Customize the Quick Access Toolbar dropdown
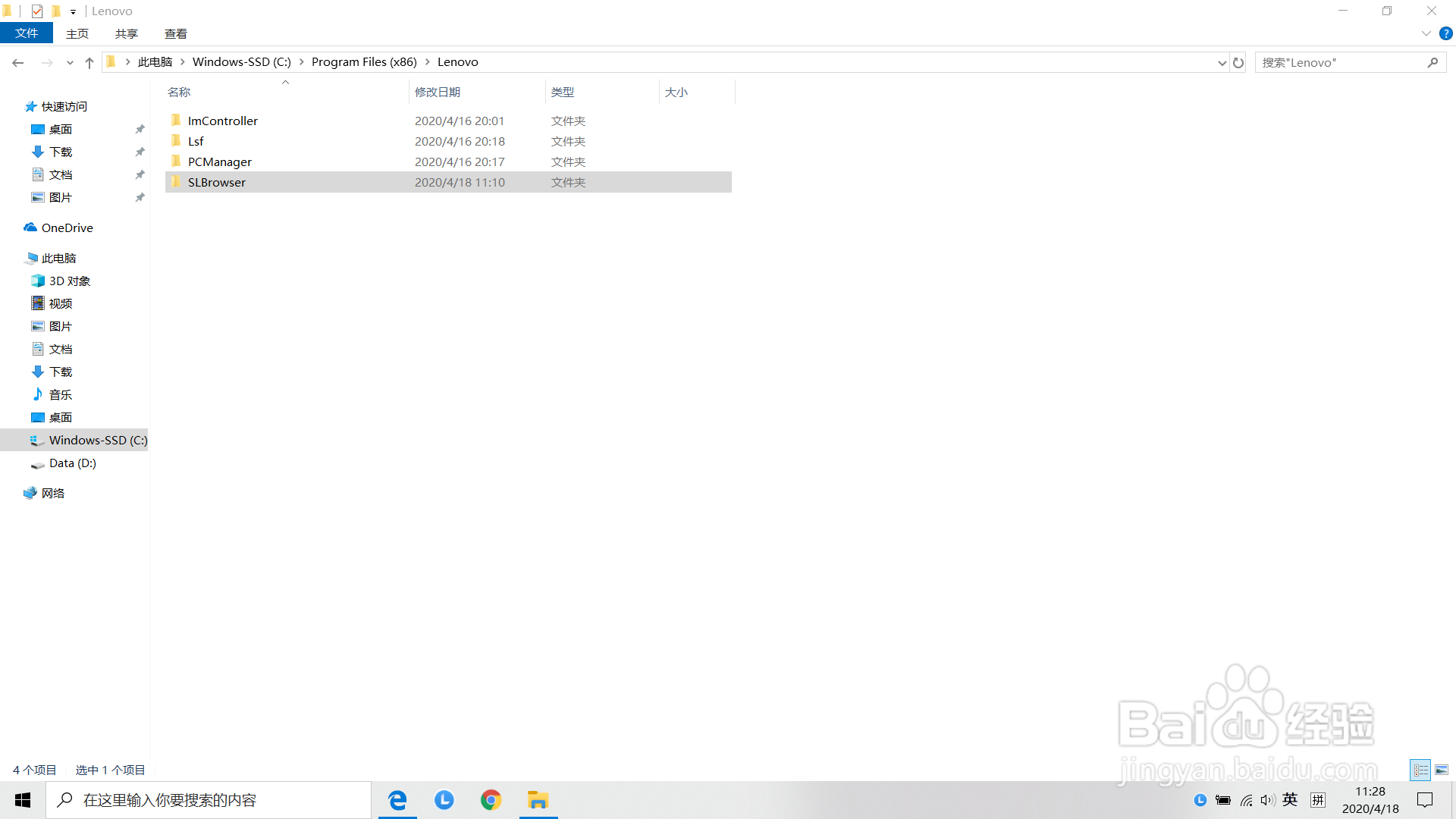The height and width of the screenshot is (819, 1456). point(73,11)
